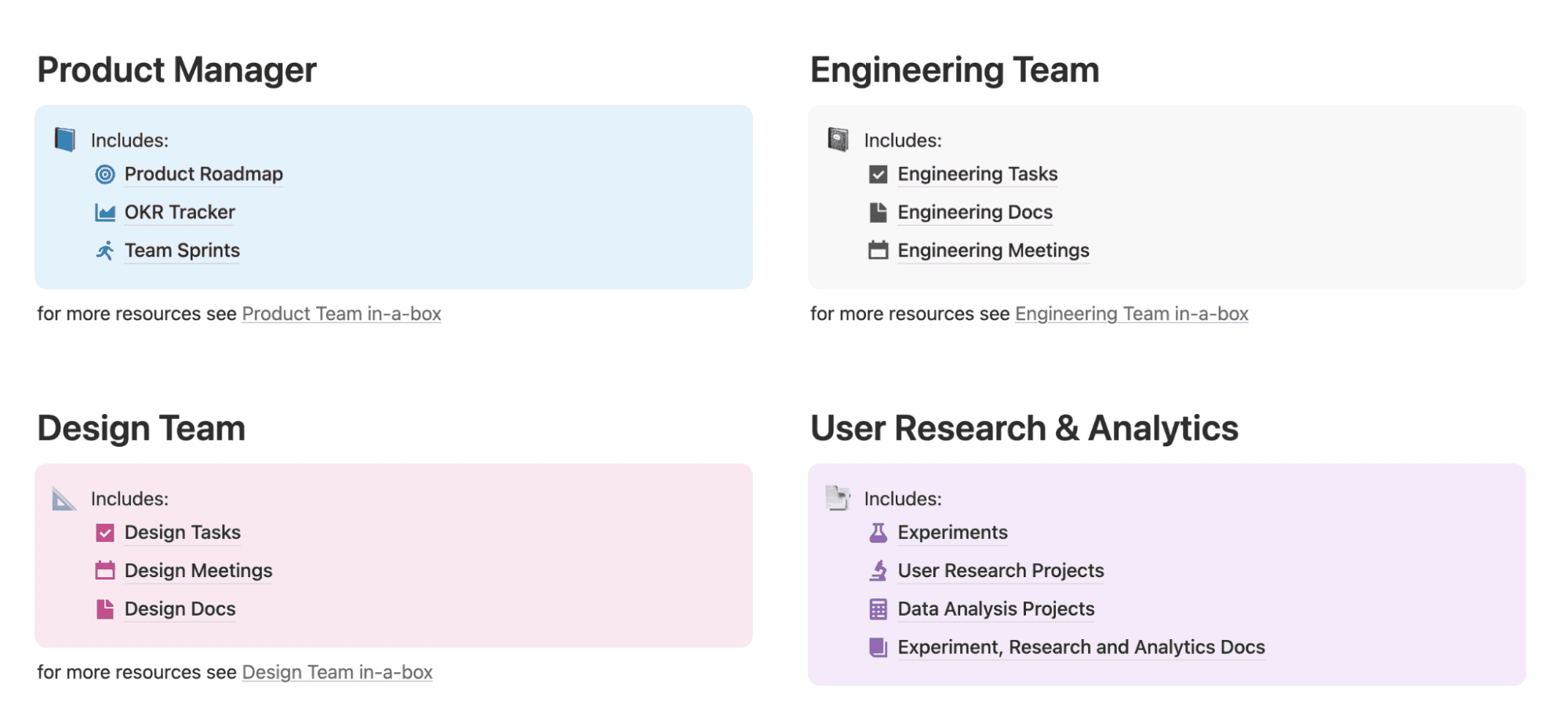Open the Product Roadmap page
The height and width of the screenshot is (716, 1568).
click(x=203, y=174)
